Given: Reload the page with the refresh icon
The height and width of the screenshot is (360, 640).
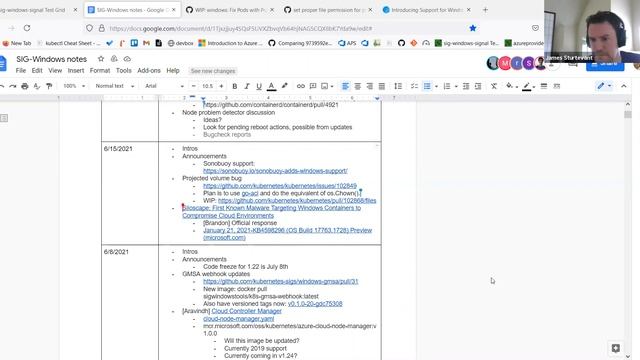Looking at the screenshot, I should point(27,28).
